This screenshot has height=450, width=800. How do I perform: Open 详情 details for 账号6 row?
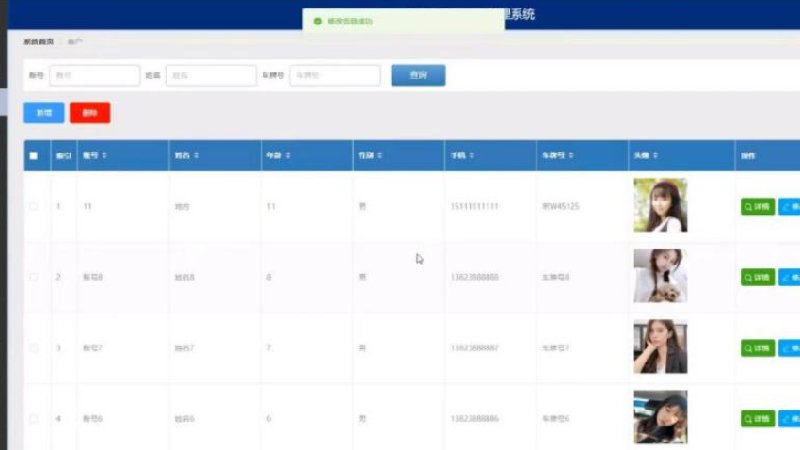click(758, 419)
